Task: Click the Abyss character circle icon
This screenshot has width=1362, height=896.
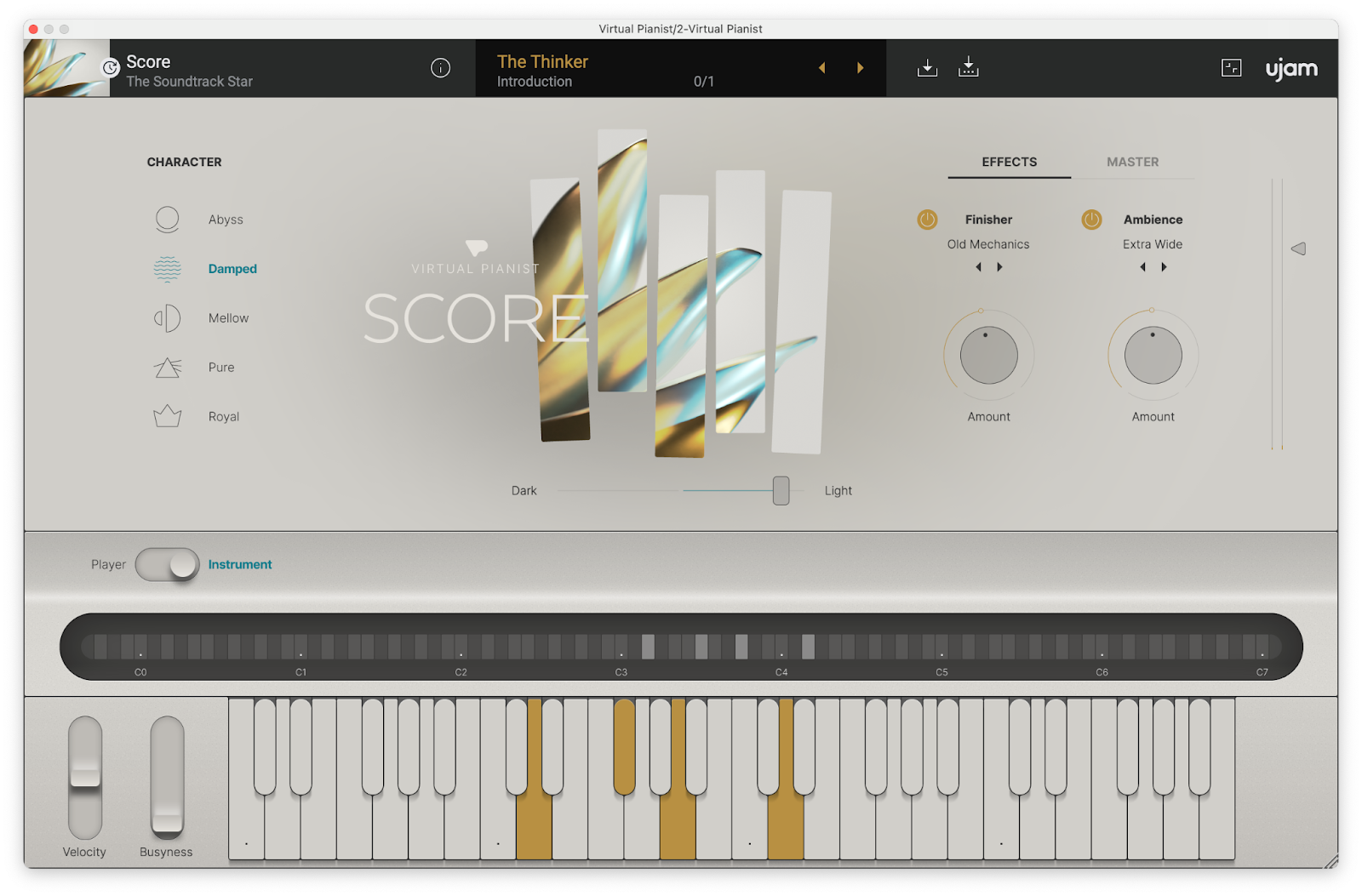Action: pyautogui.click(x=168, y=220)
